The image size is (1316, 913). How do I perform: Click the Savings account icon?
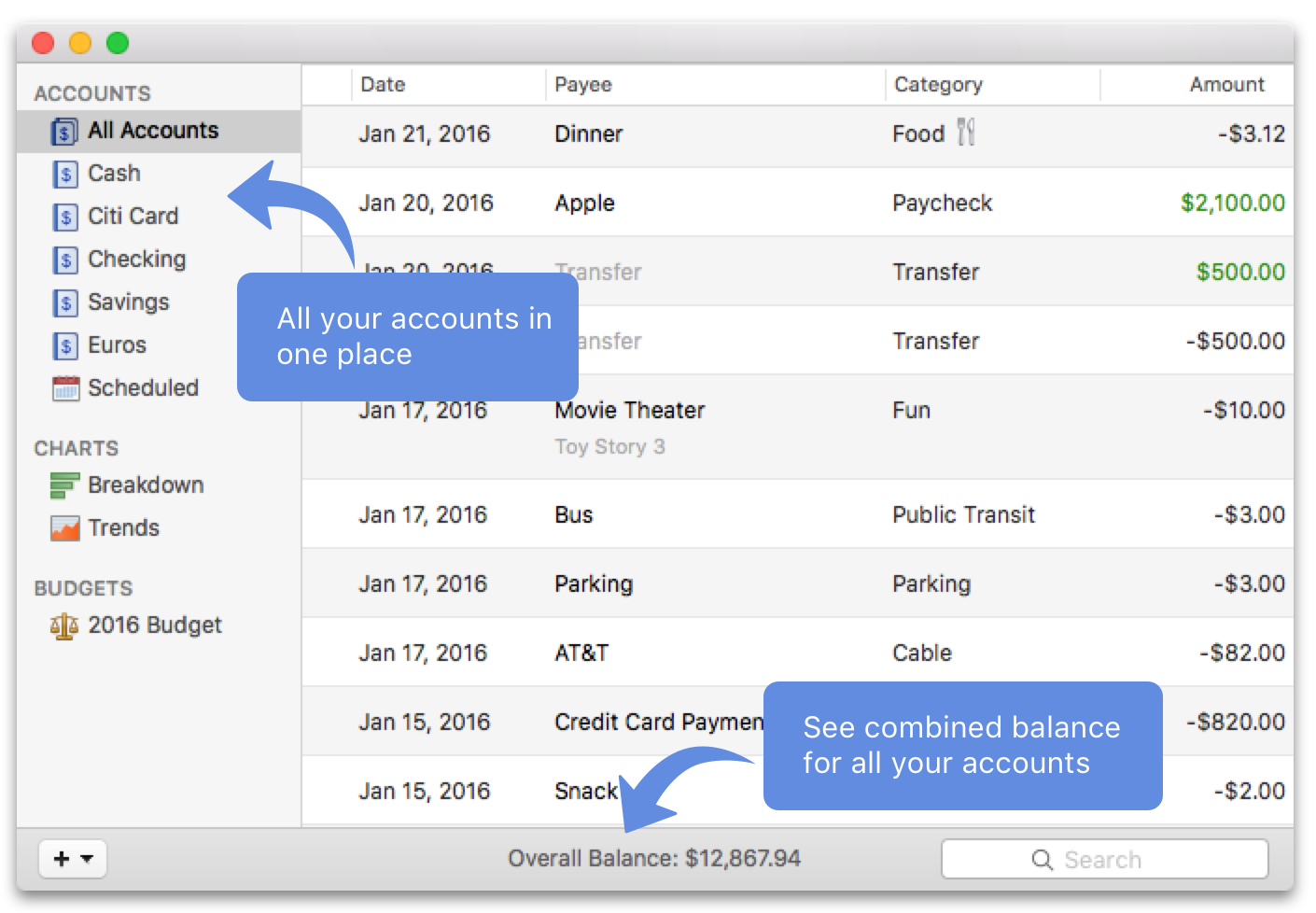click(x=64, y=303)
